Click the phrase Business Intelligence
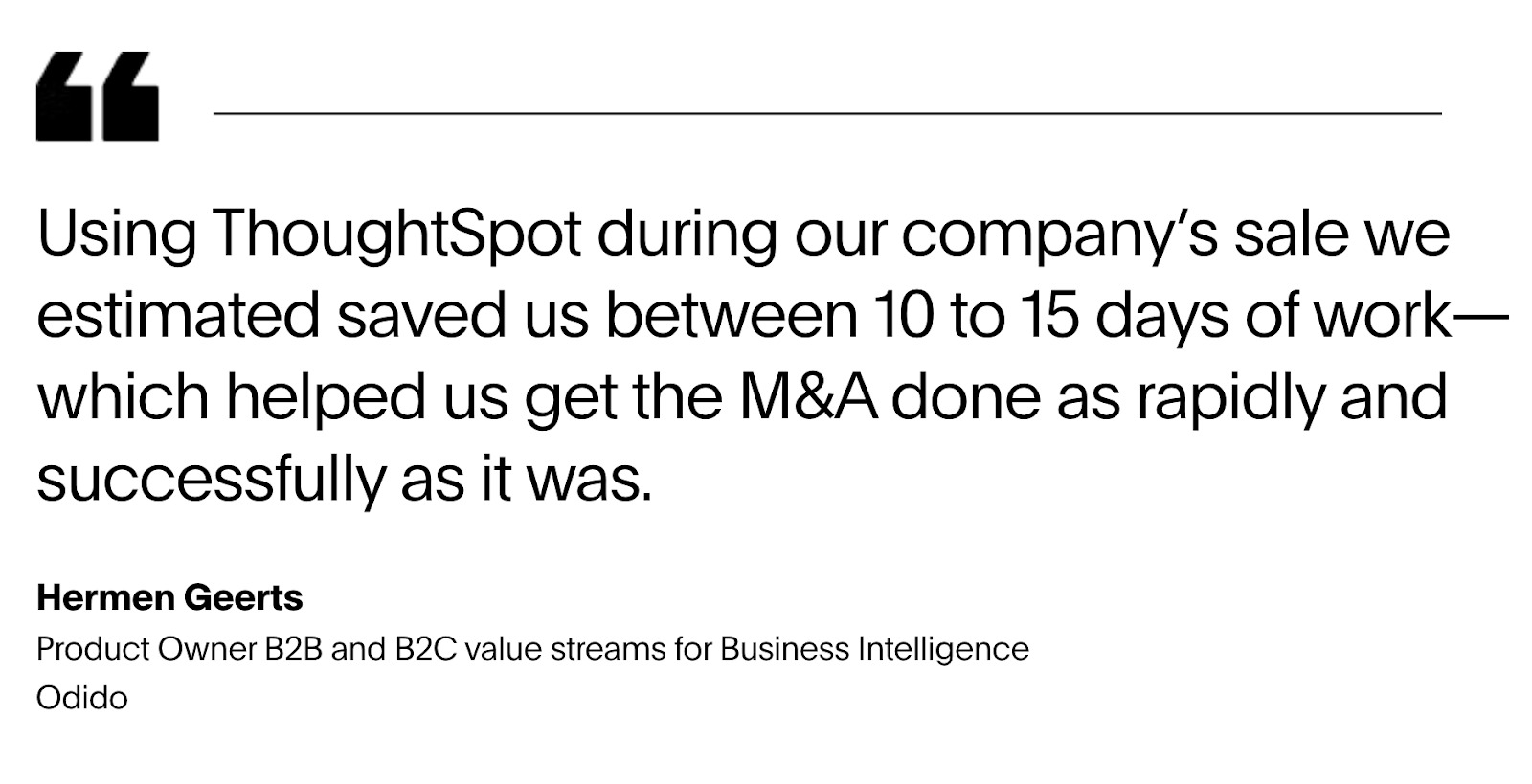 click(874, 649)
